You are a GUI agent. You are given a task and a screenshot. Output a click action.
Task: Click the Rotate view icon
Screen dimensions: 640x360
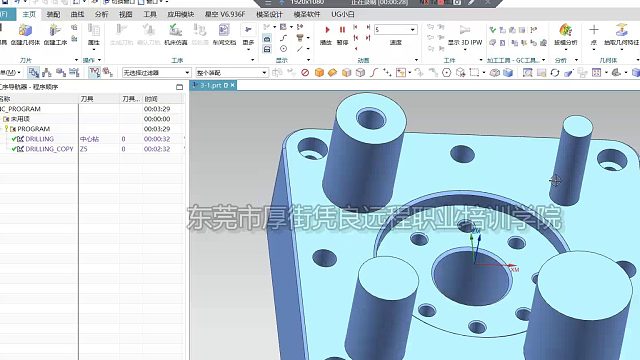pos(554,73)
